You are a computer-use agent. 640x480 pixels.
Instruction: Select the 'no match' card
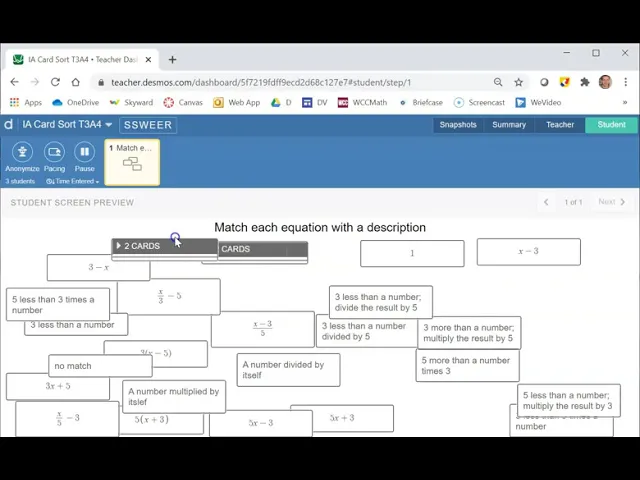[100, 366]
